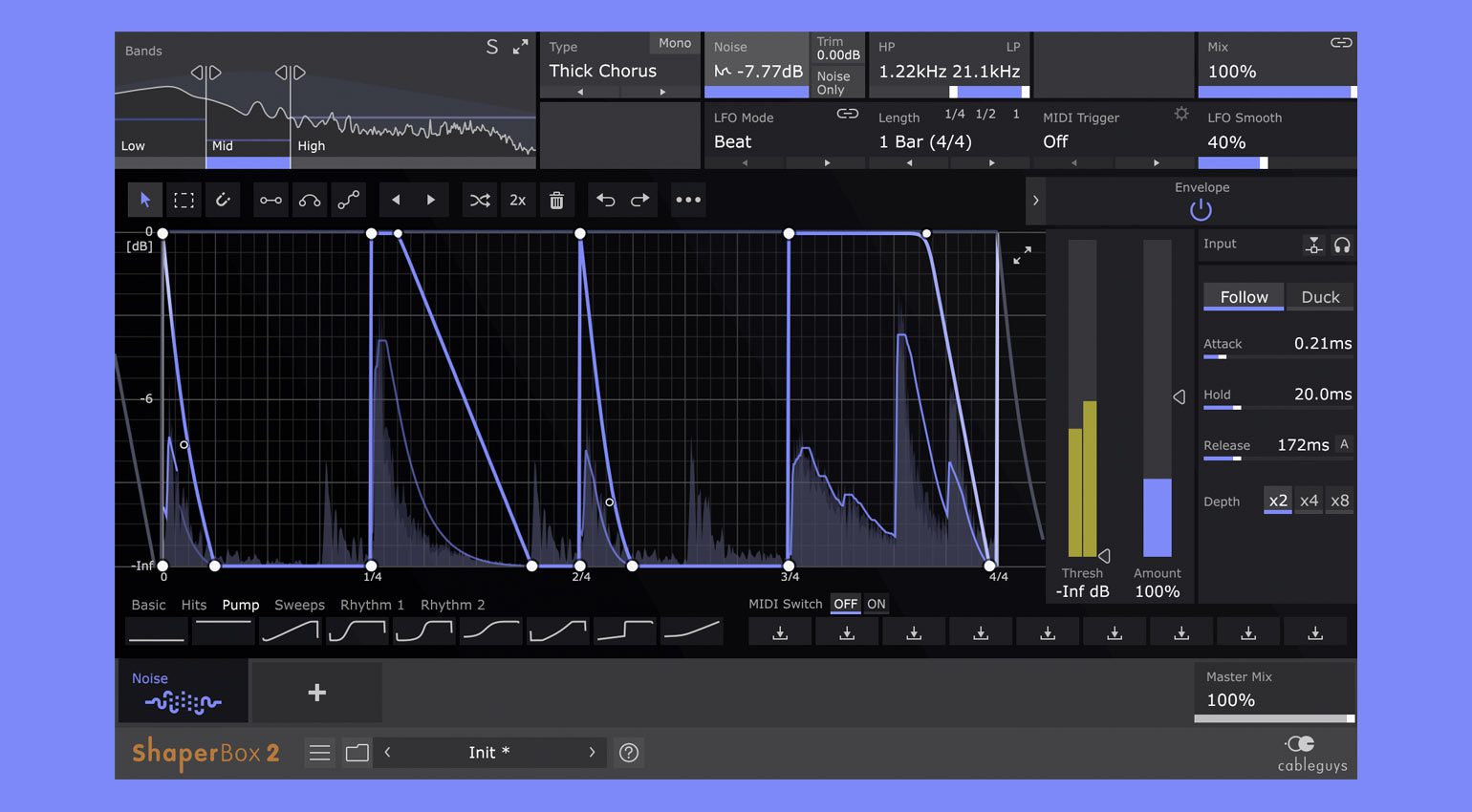The width and height of the screenshot is (1472, 812).
Task: Collapse the envelope side panel chevron
Action: 1035,201
